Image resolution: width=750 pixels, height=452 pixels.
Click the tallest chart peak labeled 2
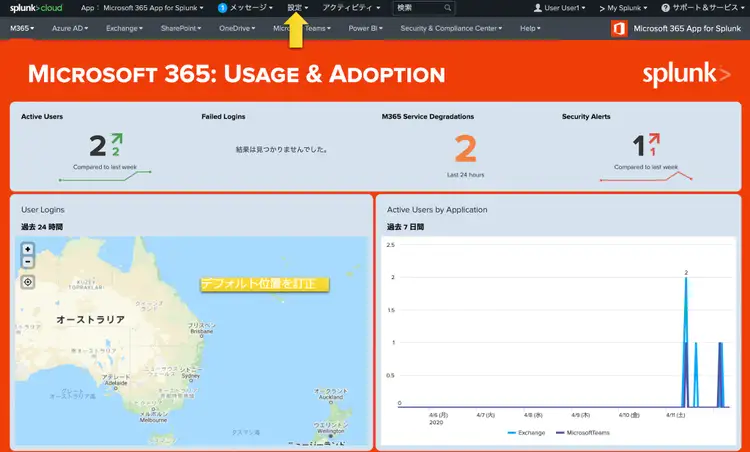point(686,278)
